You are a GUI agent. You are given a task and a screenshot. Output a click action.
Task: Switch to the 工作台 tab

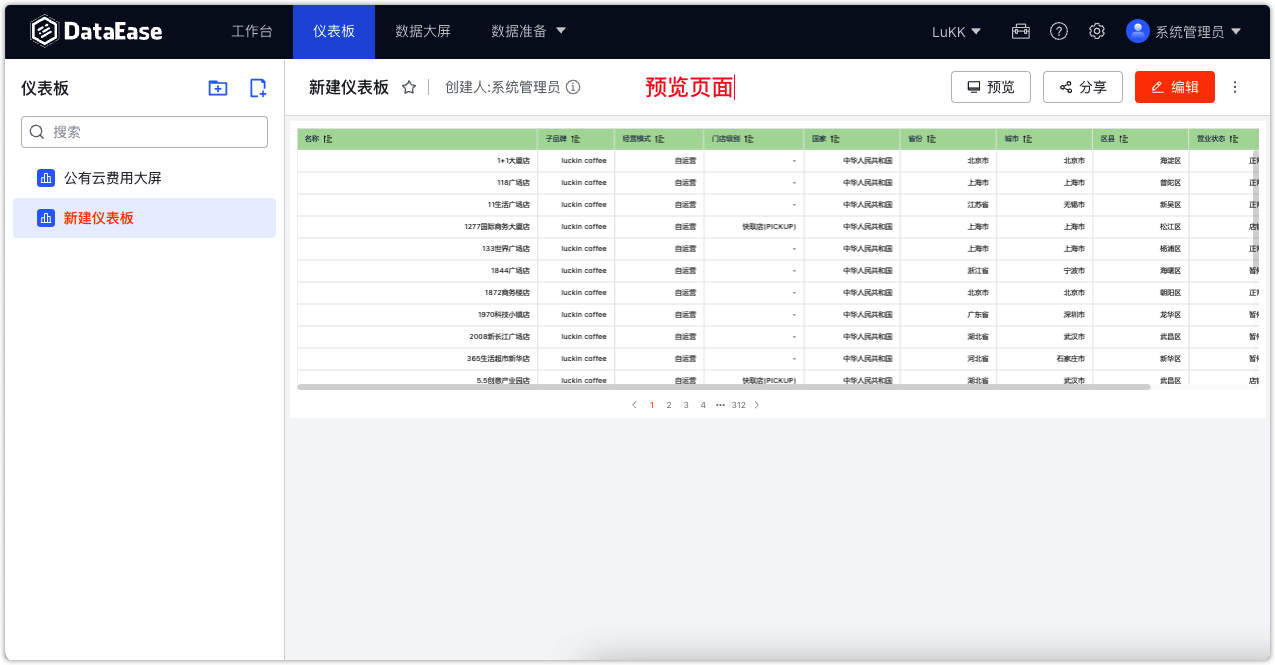[252, 31]
